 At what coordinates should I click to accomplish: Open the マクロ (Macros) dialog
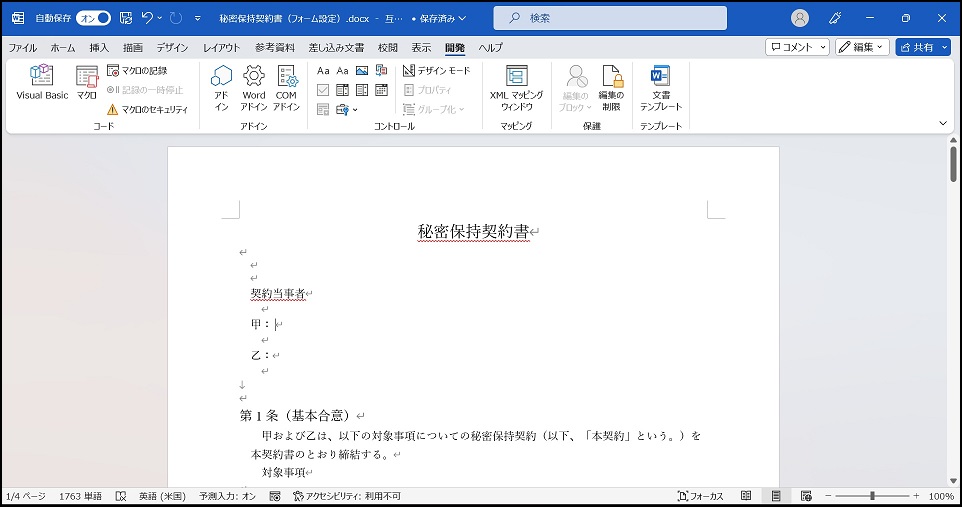pos(87,82)
